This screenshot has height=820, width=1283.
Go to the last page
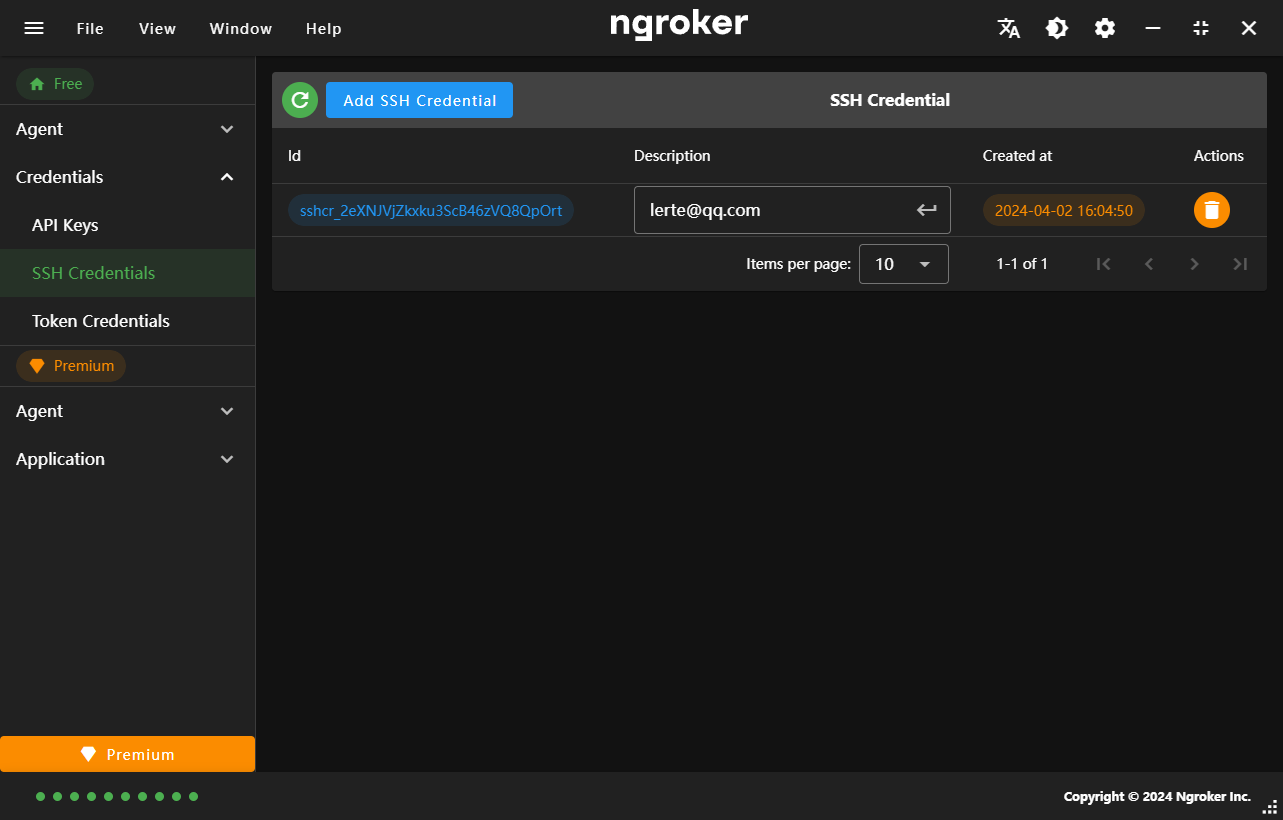[x=1240, y=264]
